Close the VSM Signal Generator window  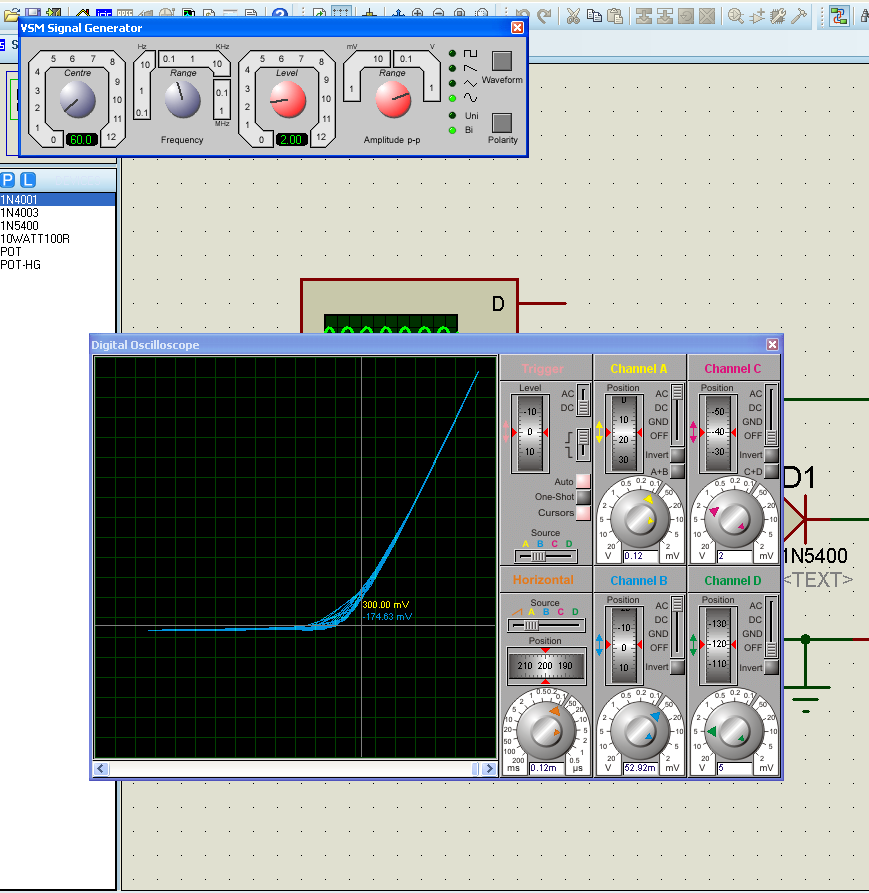click(517, 27)
